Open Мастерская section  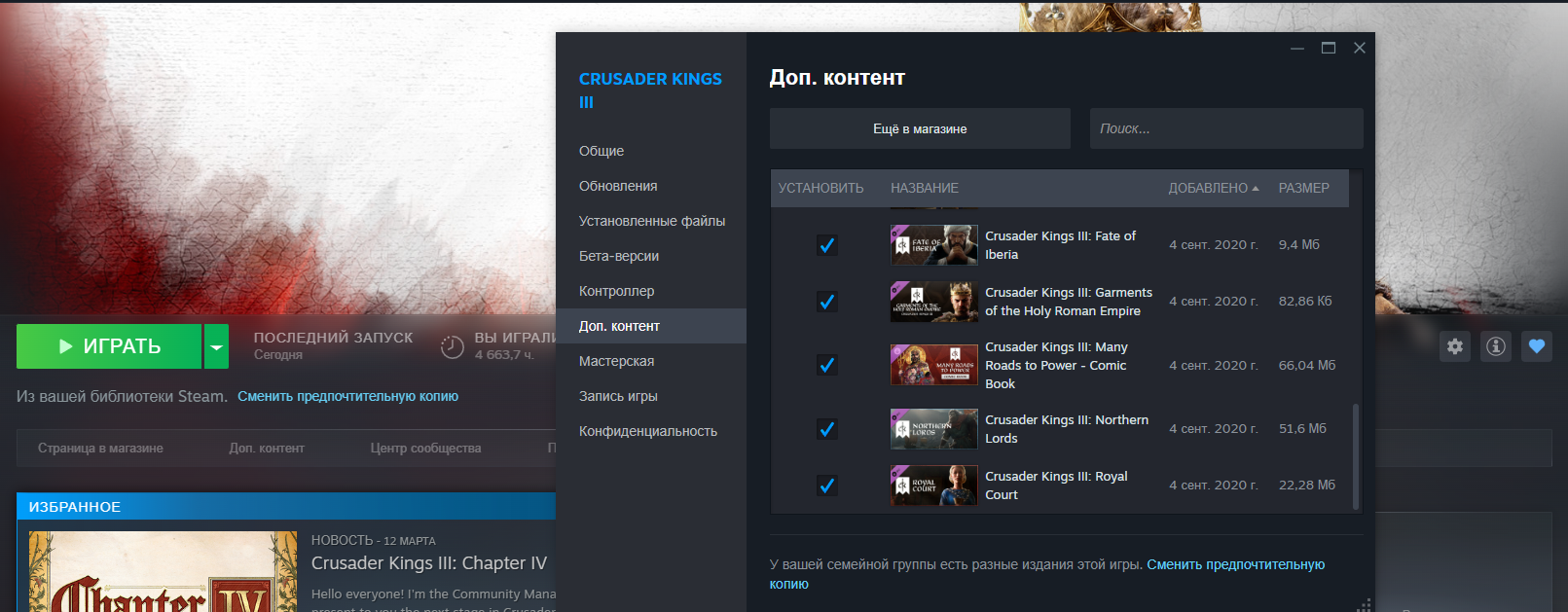tap(651, 361)
